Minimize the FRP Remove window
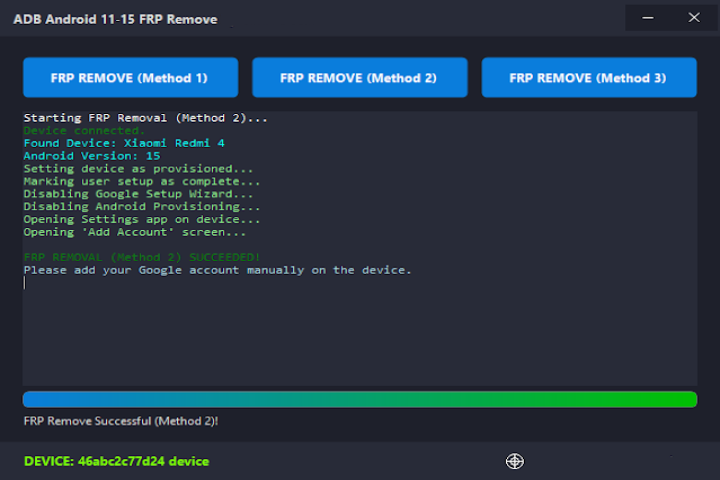Viewport: 720px width, 480px height. [x=649, y=18]
